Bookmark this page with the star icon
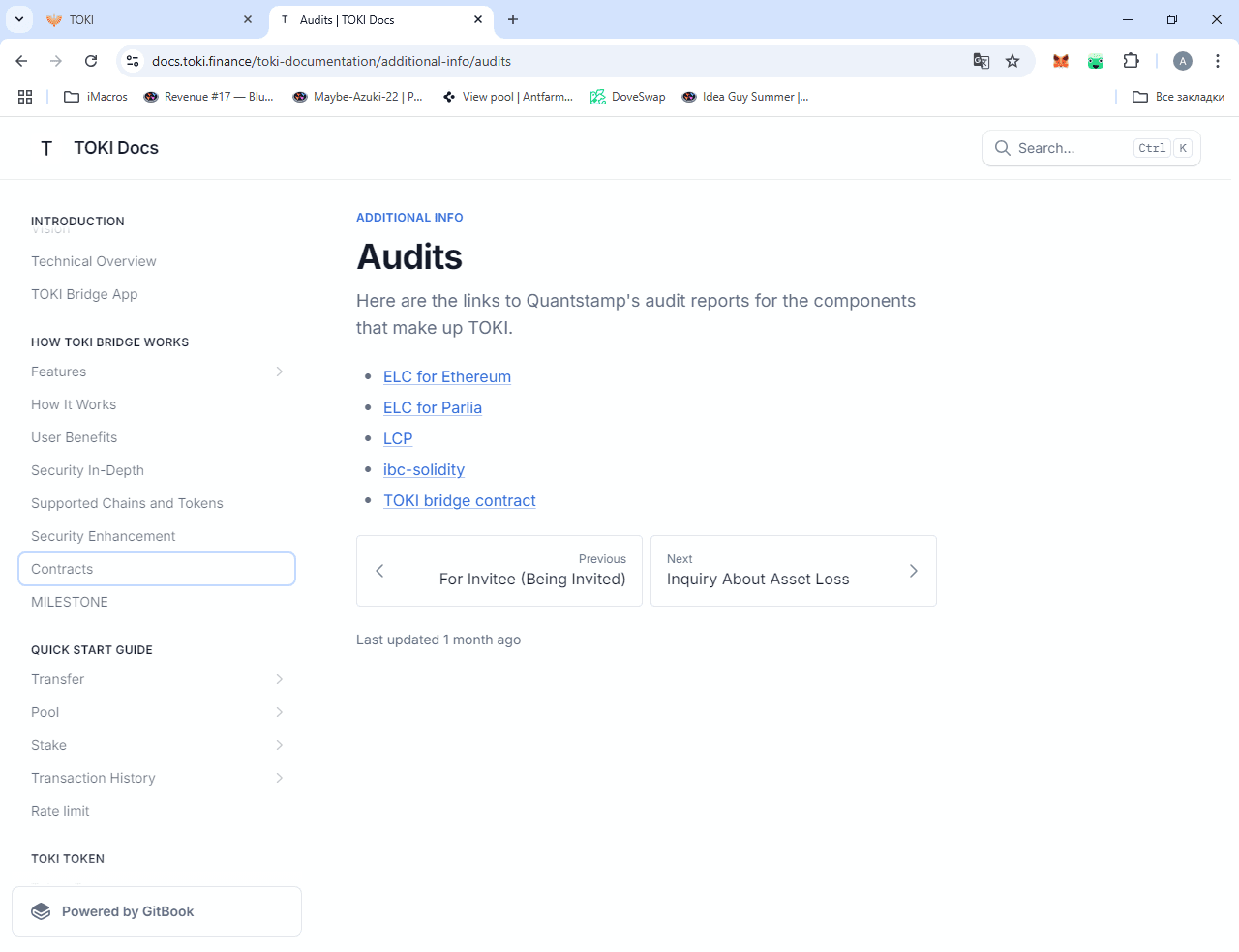 click(x=1012, y=61)
